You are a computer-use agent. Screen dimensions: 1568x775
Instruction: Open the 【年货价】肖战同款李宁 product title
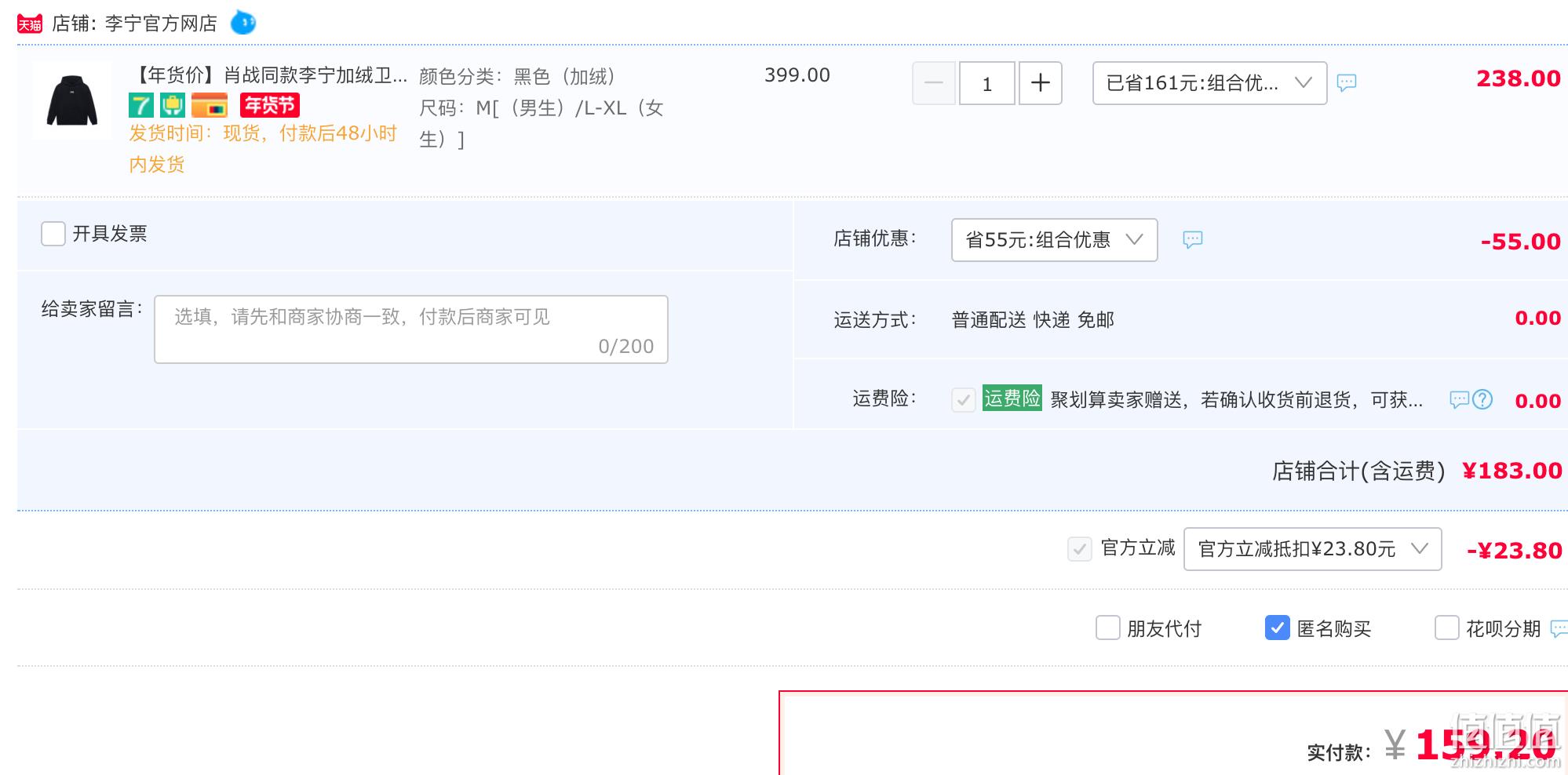point(268,75)
